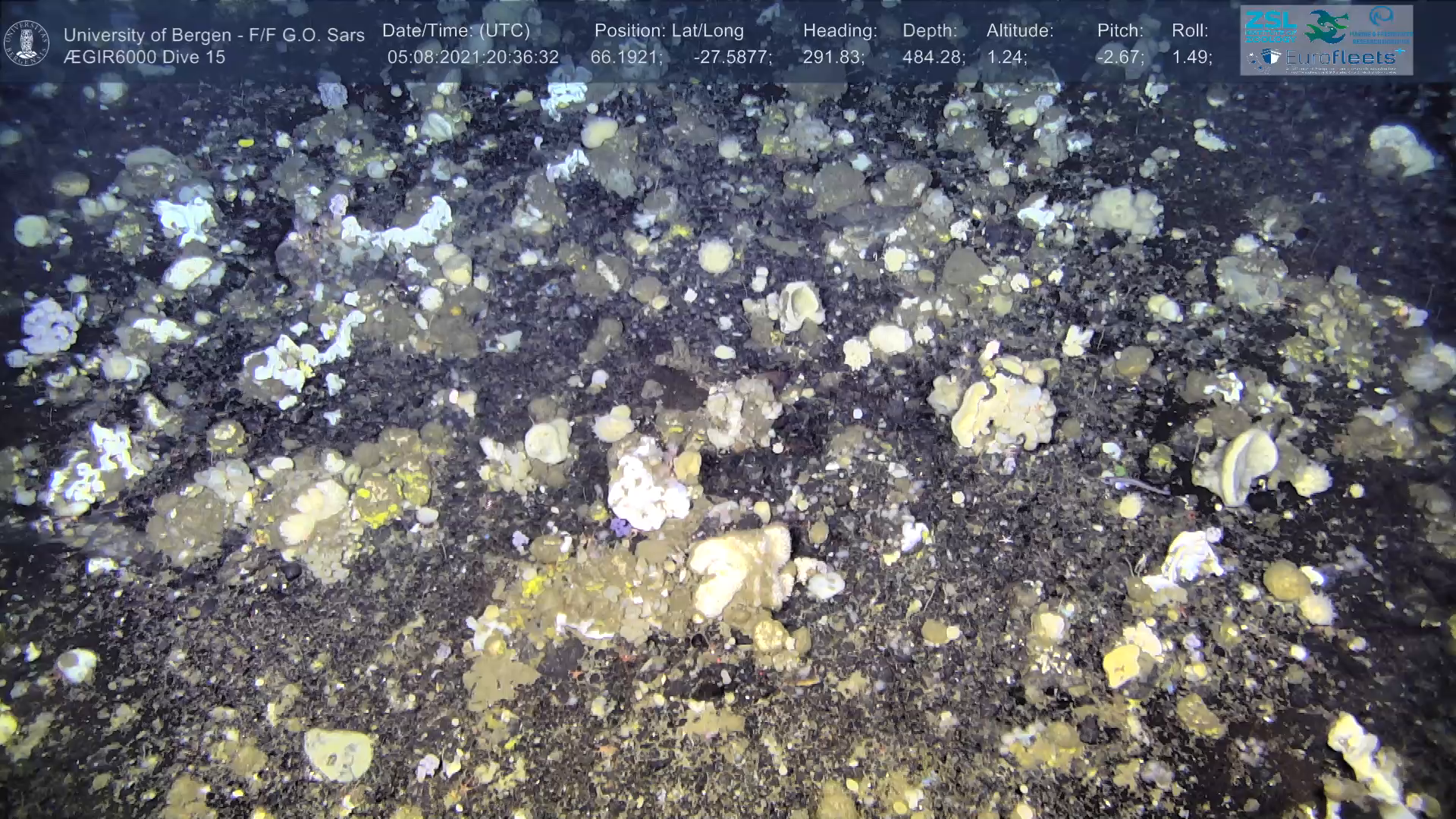Click the timestamp 05:08:2021:20:36:32

tap(473, 57)
